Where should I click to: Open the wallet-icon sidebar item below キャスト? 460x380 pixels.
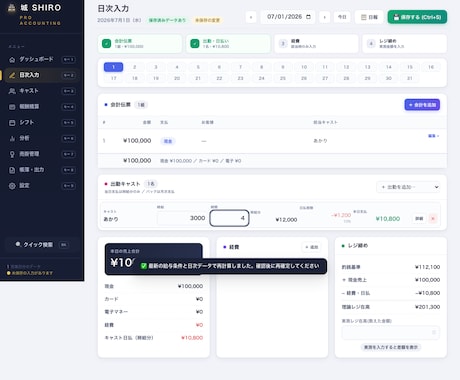[x=12, y=107]
